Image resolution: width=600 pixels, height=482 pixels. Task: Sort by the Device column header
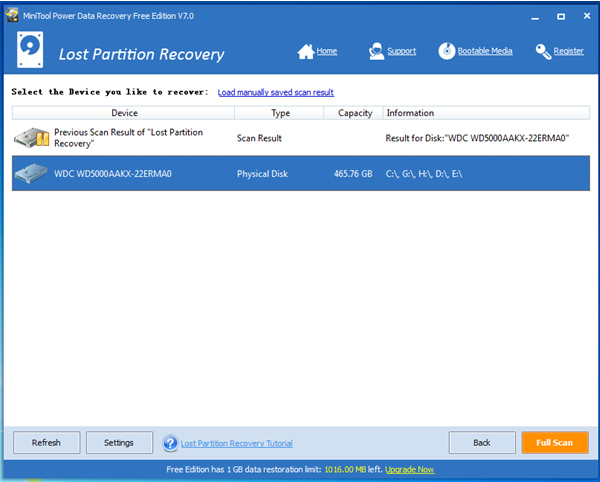tap(124, 113)
